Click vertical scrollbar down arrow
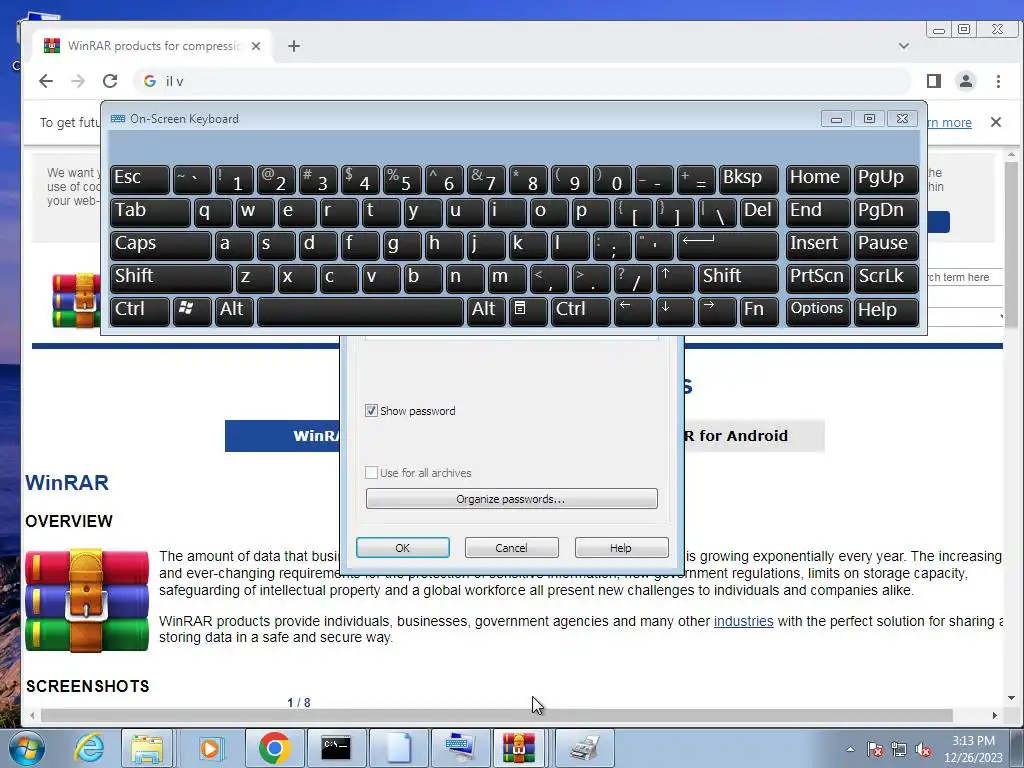The image size is (1024, 768). (1012, 697)
